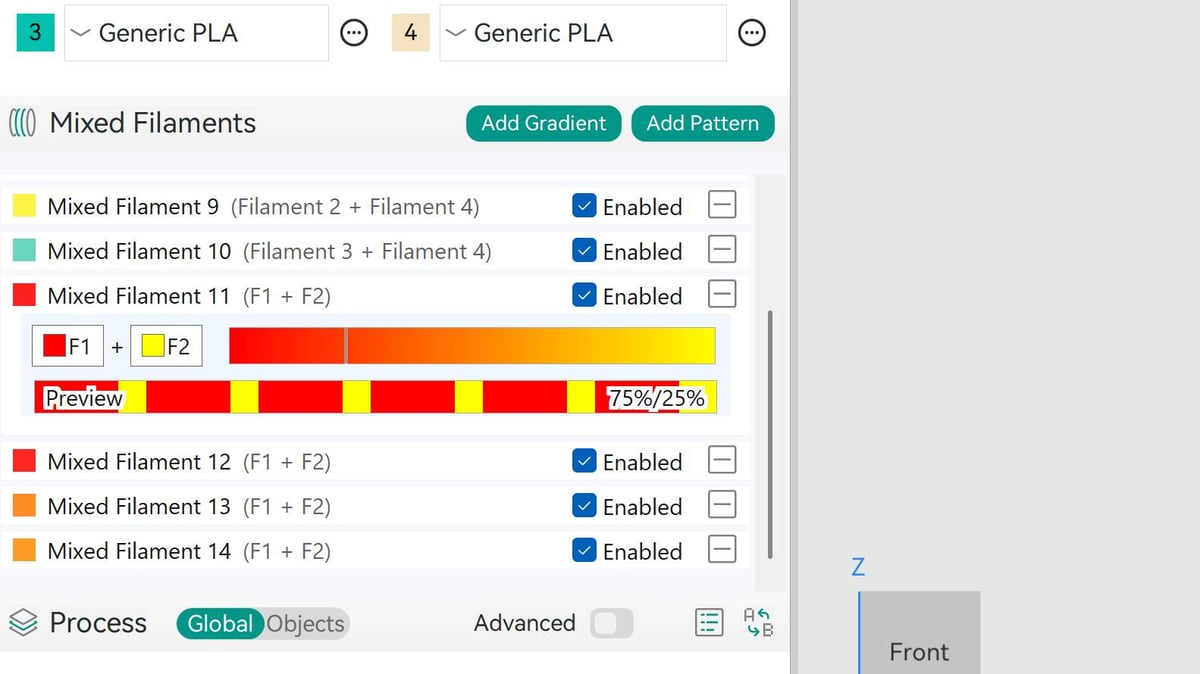Screen dimensions: 1200x674
Task: Click the red-to-yellow gradient ratio slider
Action: (472, 346)
